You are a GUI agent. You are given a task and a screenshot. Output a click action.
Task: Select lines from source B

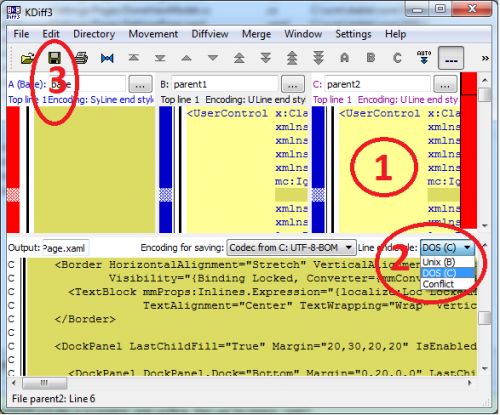[x=371, y=58]
